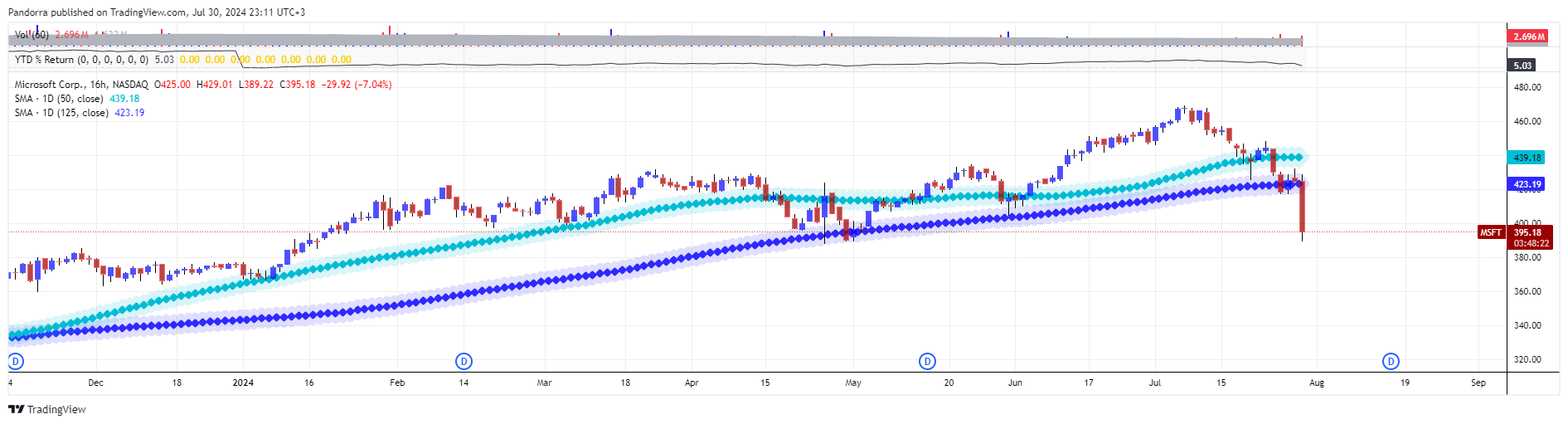
Task: Click the 360.00 price axis label
Action: 1527,291
